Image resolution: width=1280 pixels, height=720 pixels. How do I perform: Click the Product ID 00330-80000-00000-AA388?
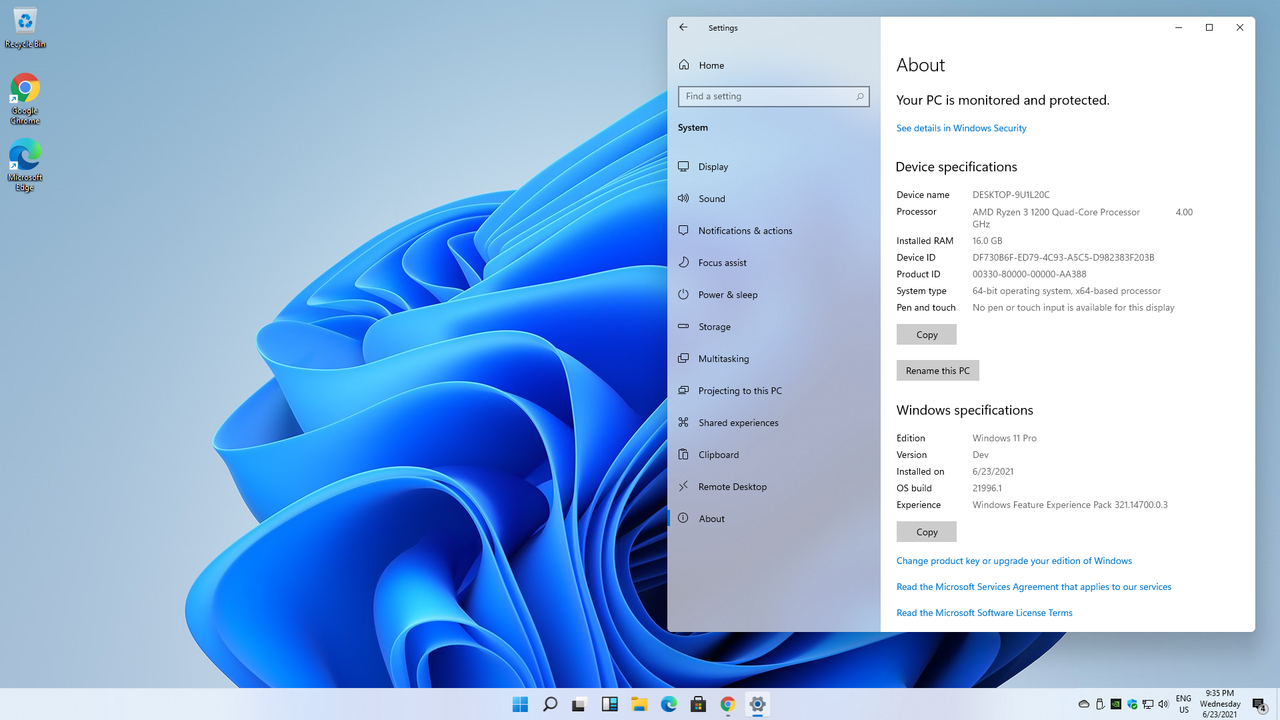click(x=1029, y=274)
